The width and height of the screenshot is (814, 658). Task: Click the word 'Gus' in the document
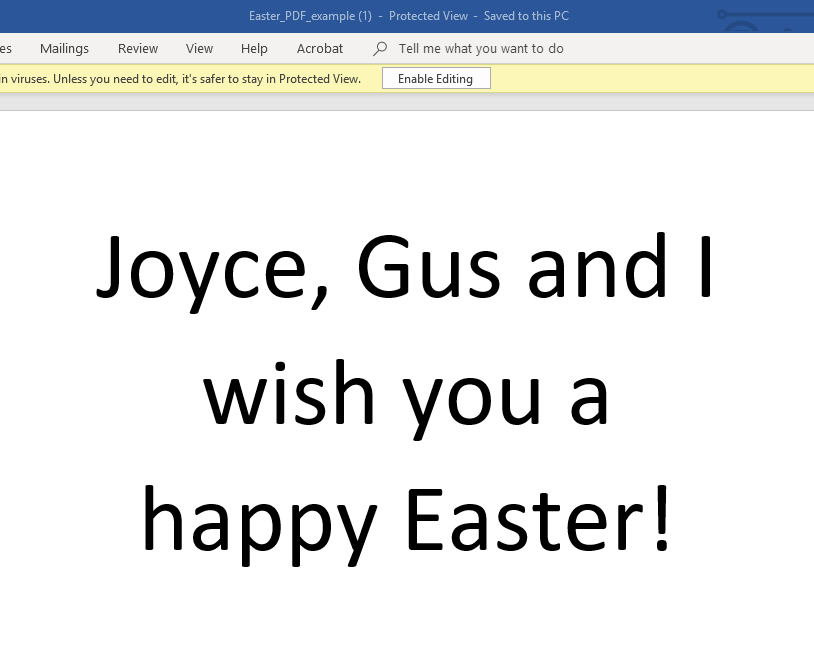click(429, 266)
